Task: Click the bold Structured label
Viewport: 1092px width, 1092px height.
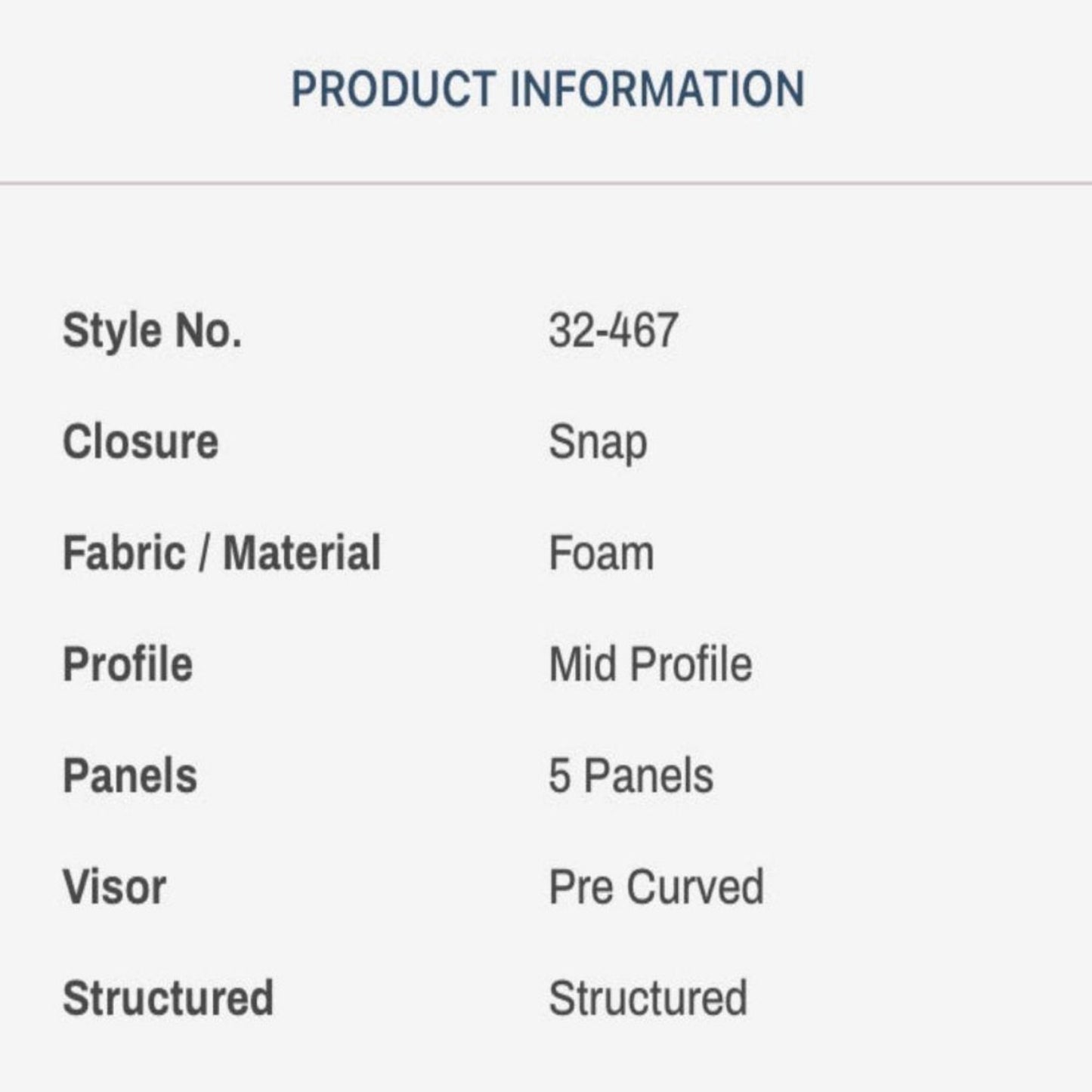Action: (168, 998)
